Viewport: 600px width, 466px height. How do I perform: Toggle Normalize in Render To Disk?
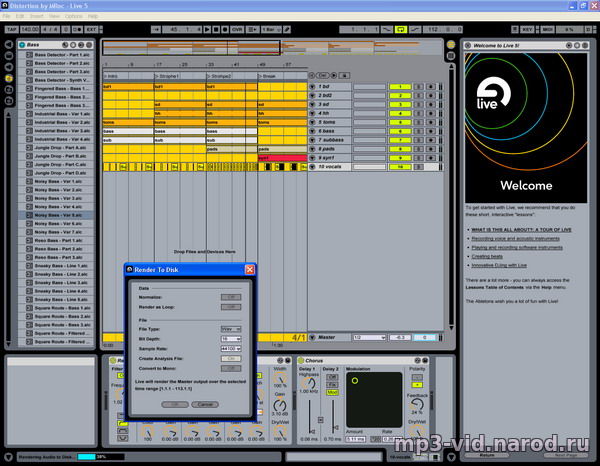point(231,297)
